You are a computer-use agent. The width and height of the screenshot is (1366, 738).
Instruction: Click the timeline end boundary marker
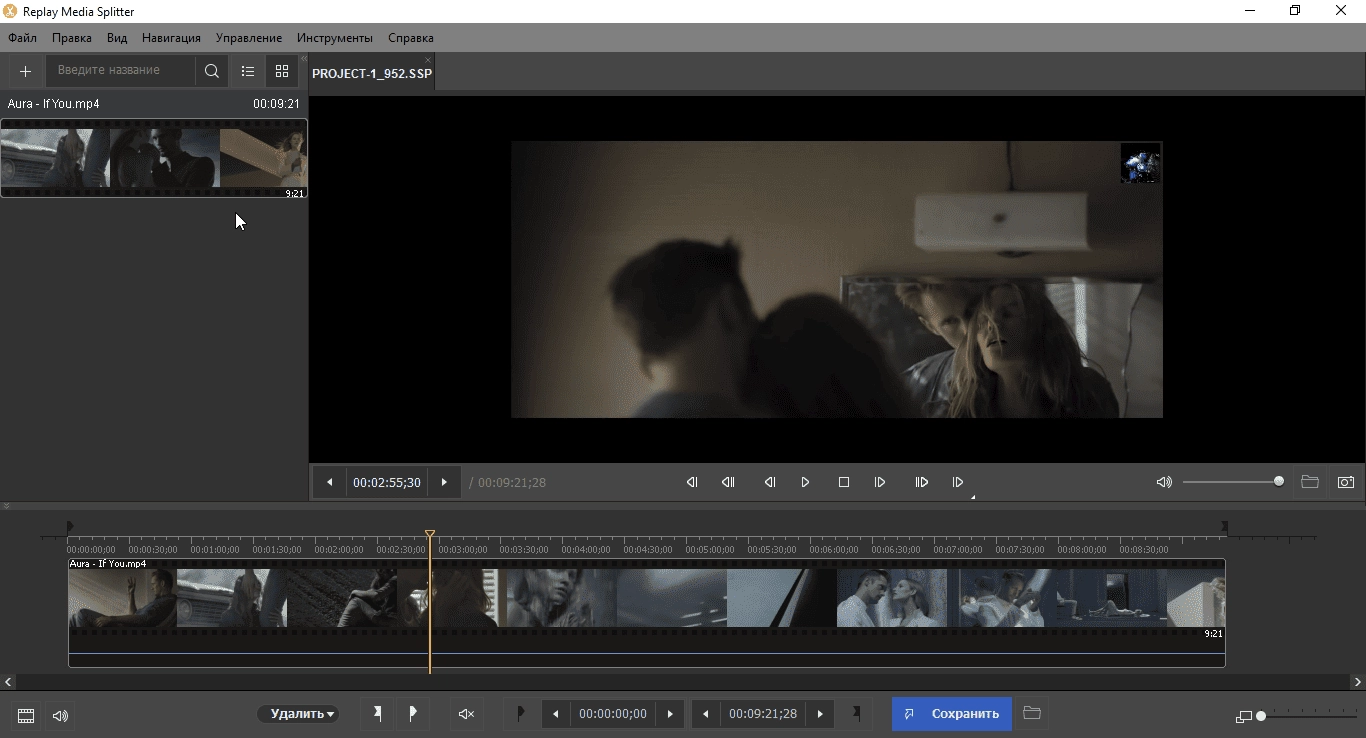point(1224,527)
